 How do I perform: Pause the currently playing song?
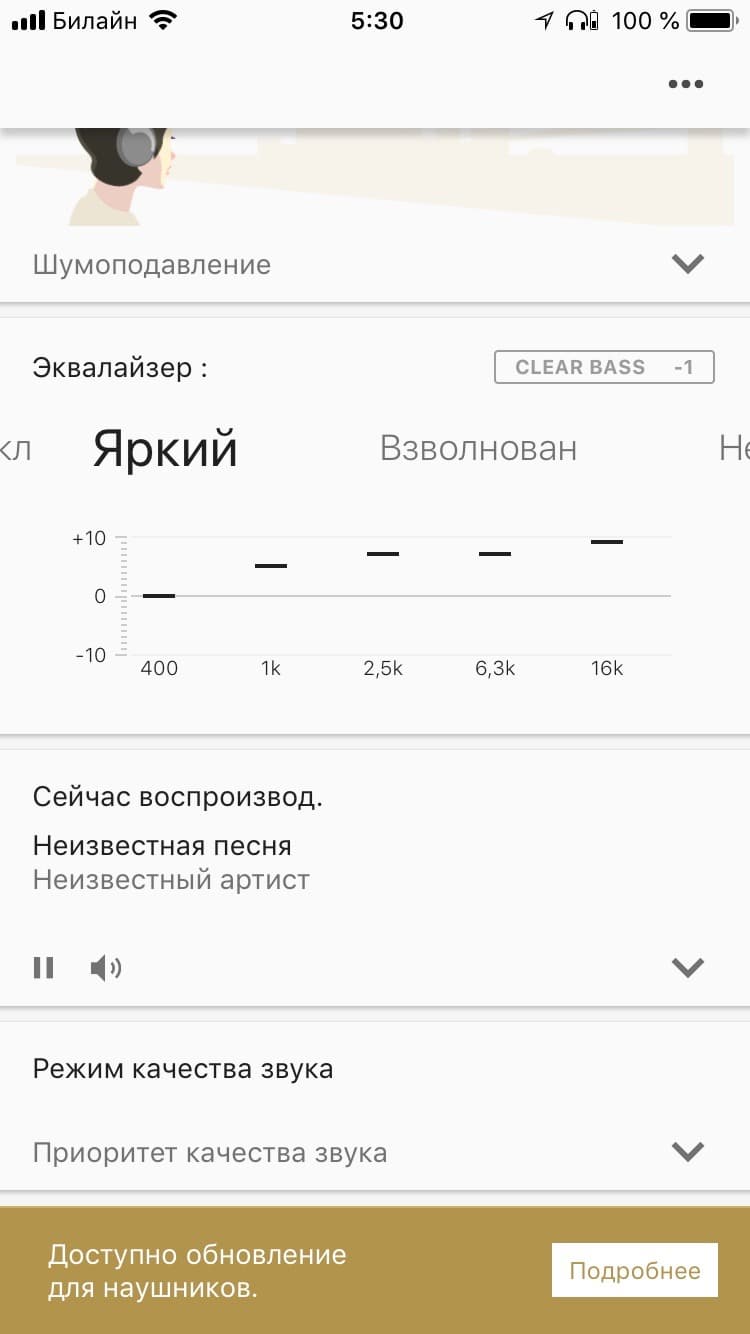click(x=43, y=967)
